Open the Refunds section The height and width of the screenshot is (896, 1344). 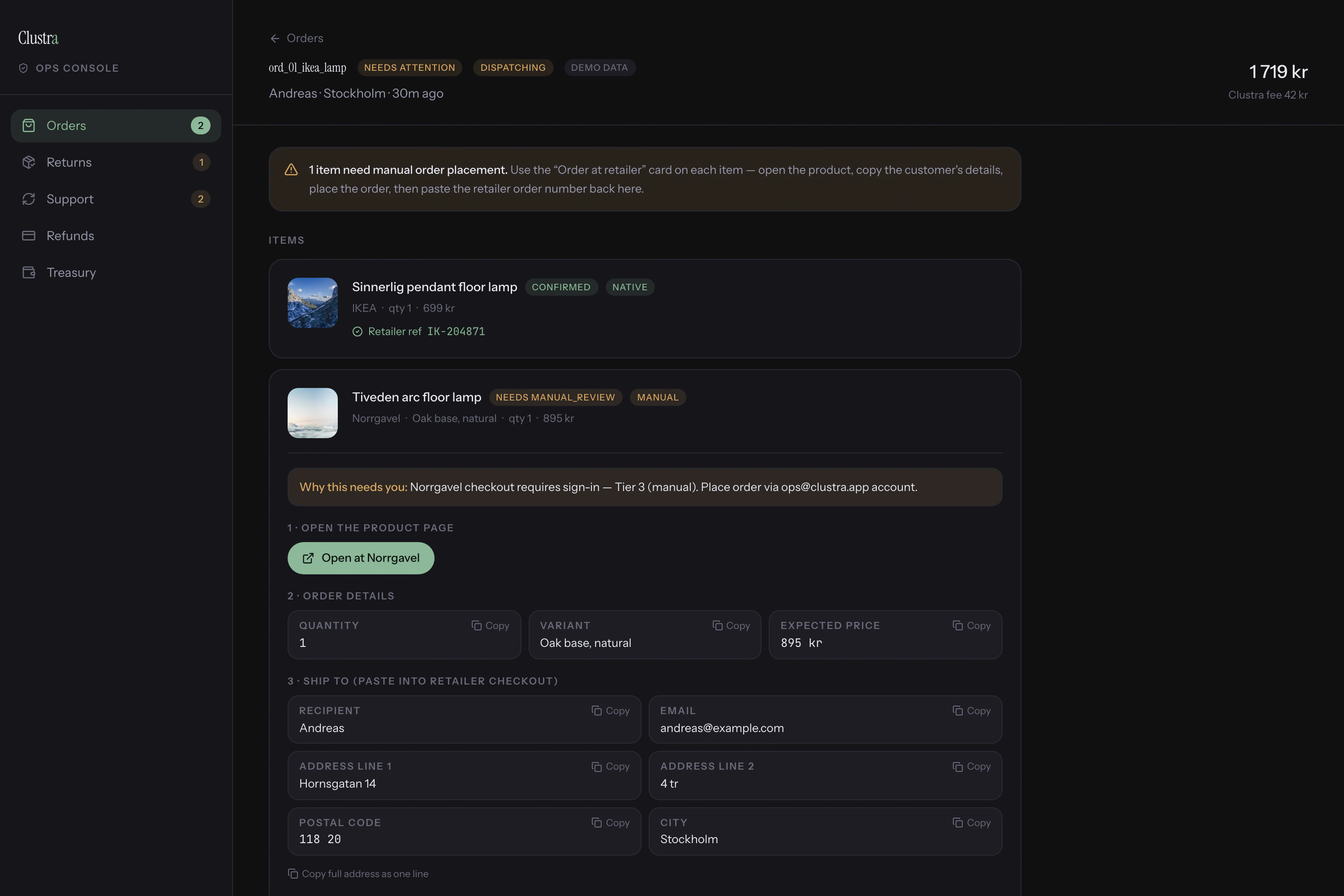point(116,236)
